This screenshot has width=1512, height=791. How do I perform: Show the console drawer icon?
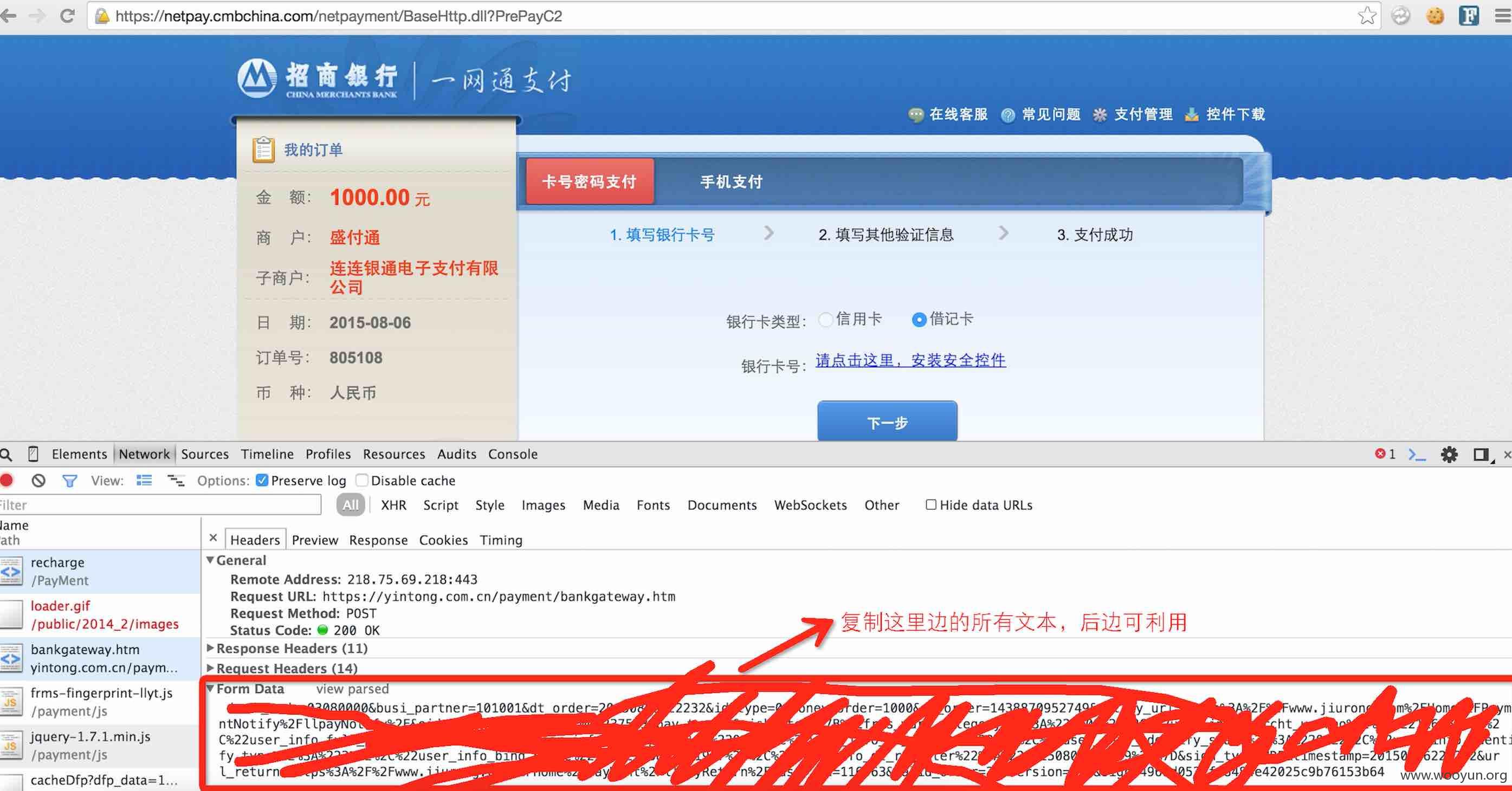(x=1417, y=455)
